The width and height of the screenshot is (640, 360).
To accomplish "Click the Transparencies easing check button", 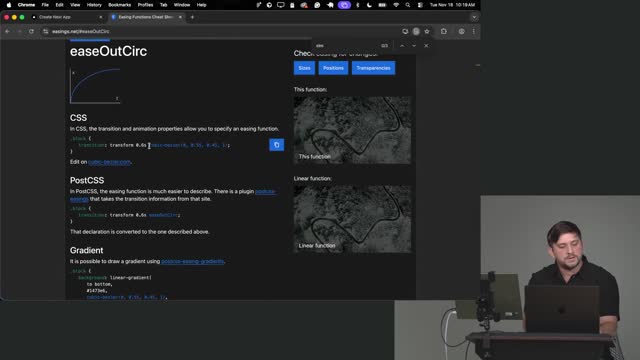I will point(373,68).
